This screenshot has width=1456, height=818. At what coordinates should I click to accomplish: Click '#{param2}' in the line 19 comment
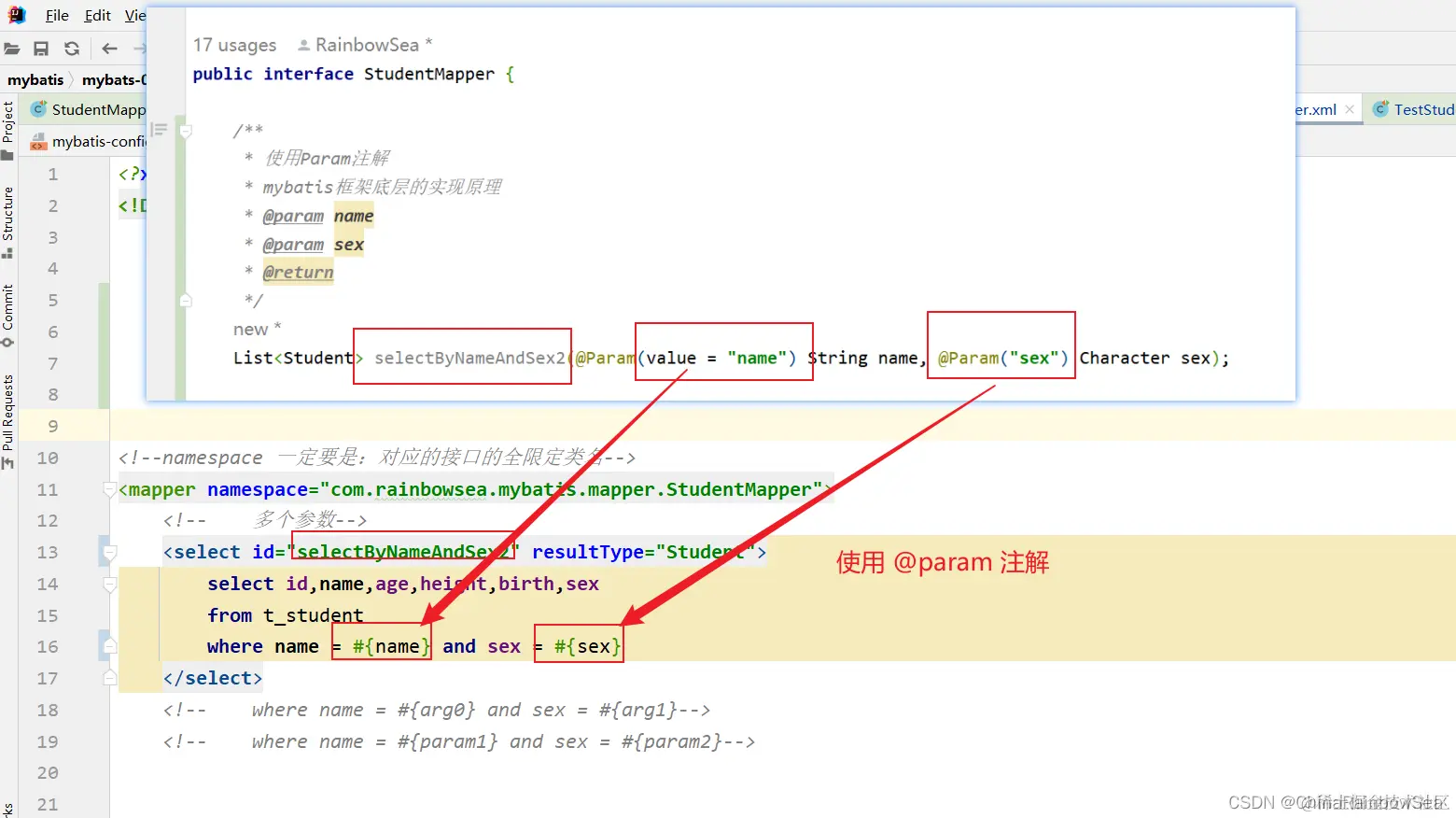click(x=671, y=741)
